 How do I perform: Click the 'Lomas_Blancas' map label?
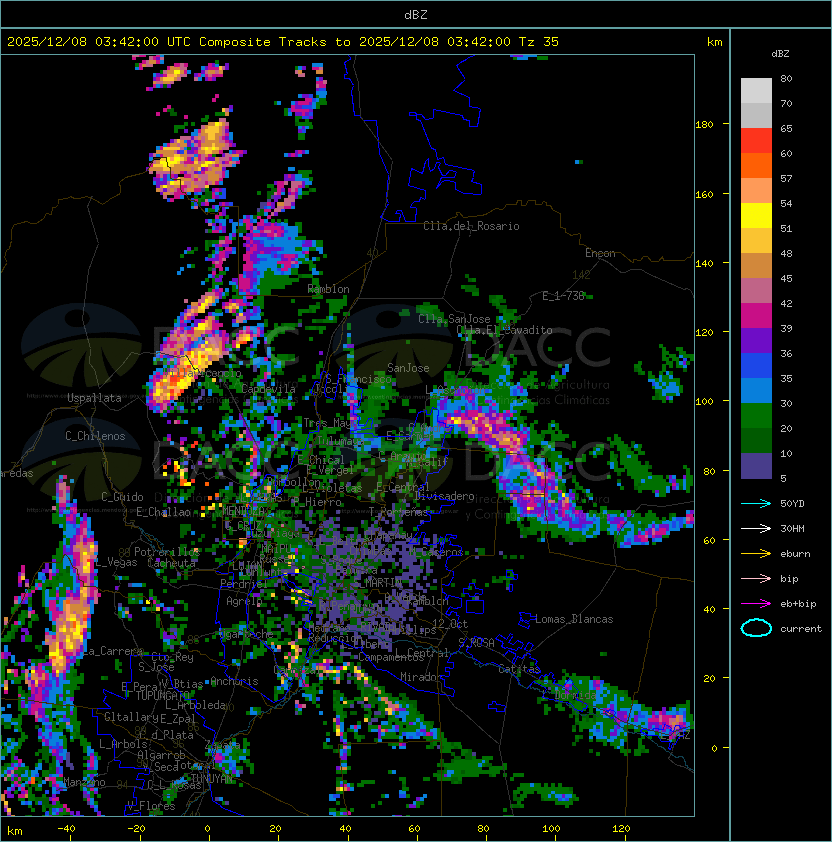point(574,619)
